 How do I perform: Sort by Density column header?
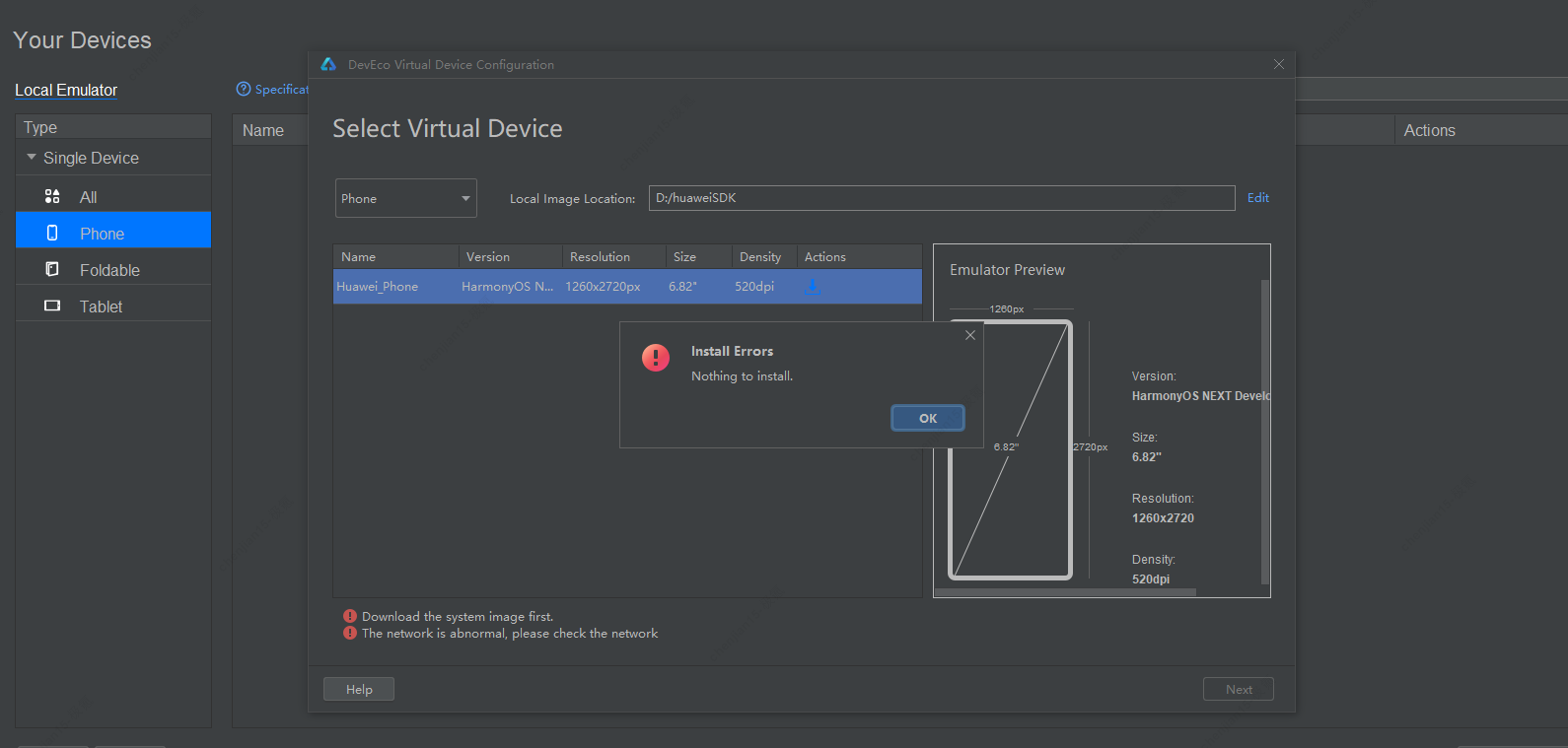764,256
